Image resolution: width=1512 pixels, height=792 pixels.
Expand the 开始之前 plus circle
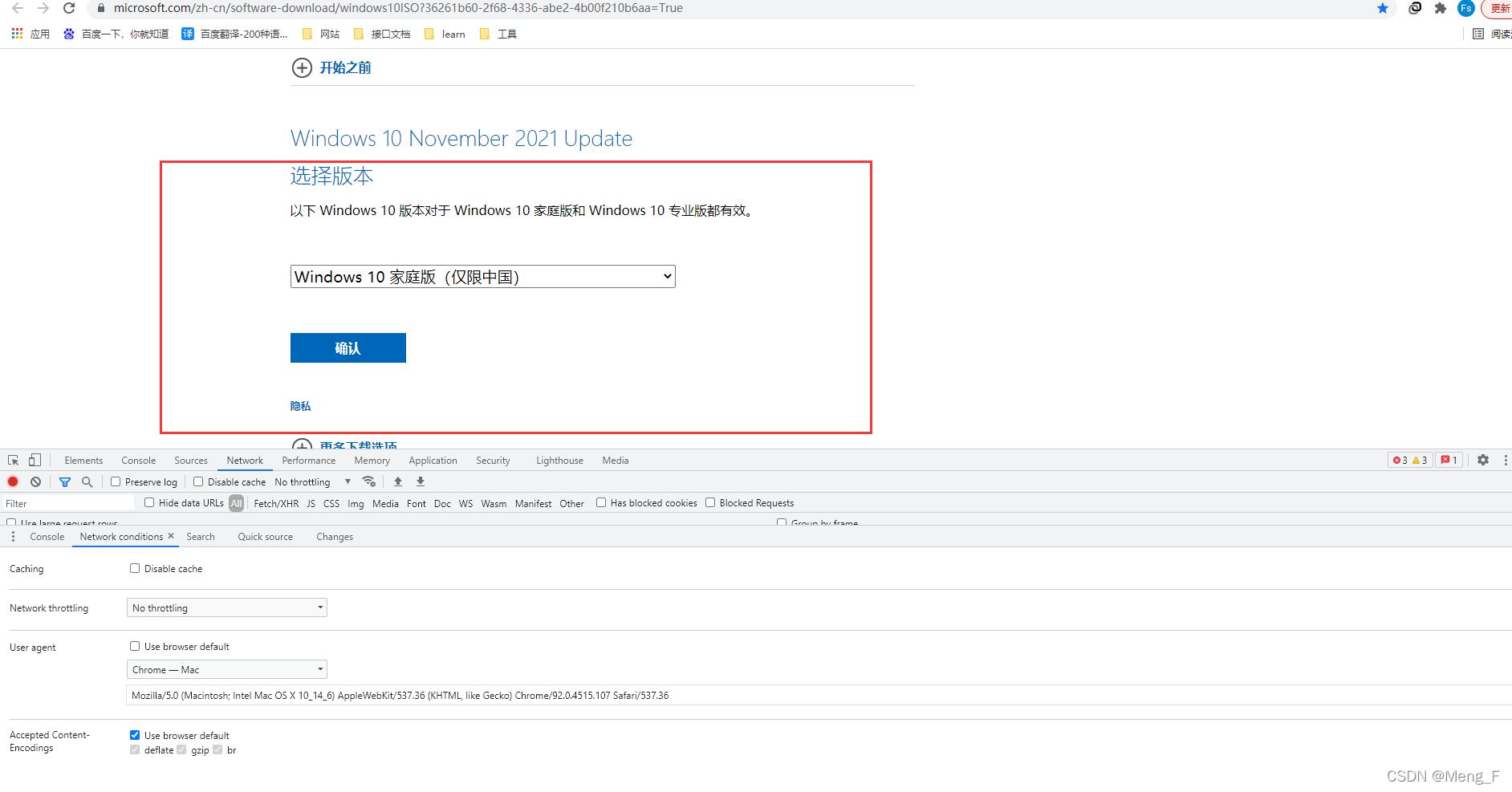[302, 67]
